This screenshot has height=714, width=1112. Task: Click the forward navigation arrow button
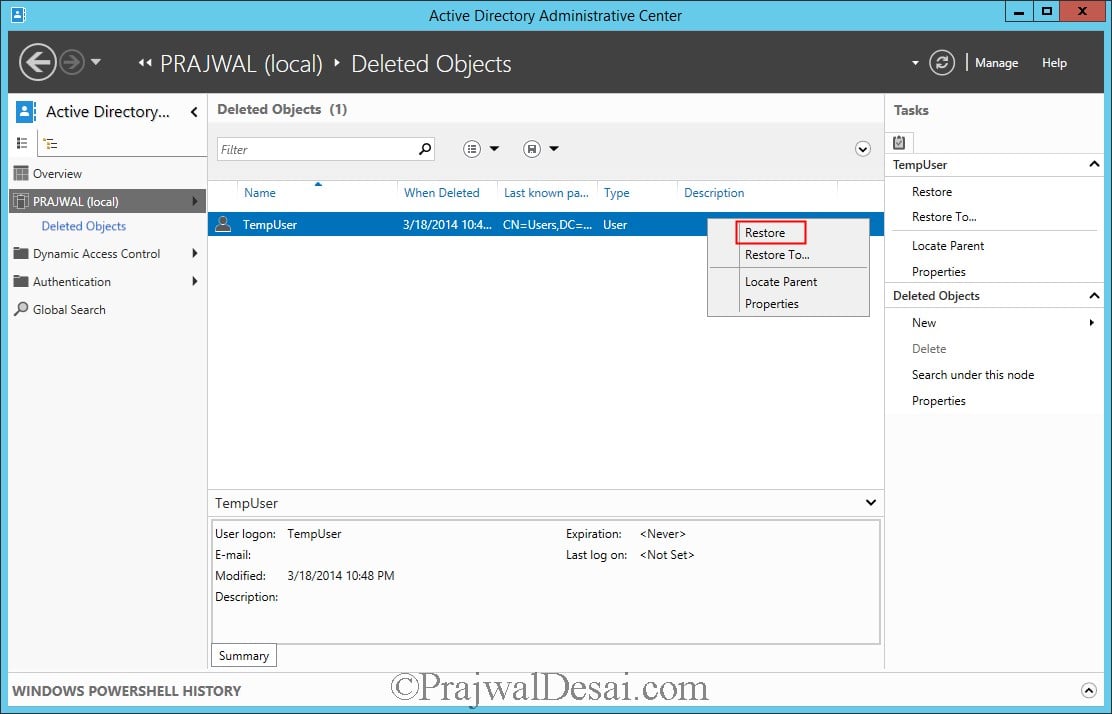(x=72, y=62)
